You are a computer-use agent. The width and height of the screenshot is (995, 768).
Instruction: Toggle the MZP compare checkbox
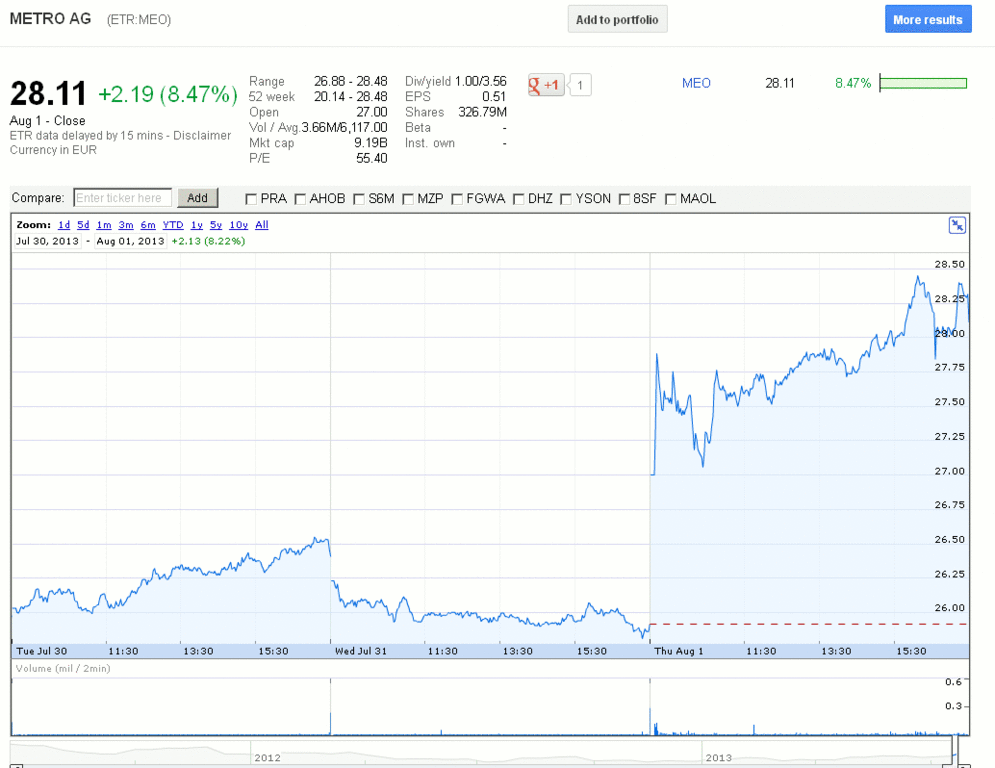click(408, 199)
